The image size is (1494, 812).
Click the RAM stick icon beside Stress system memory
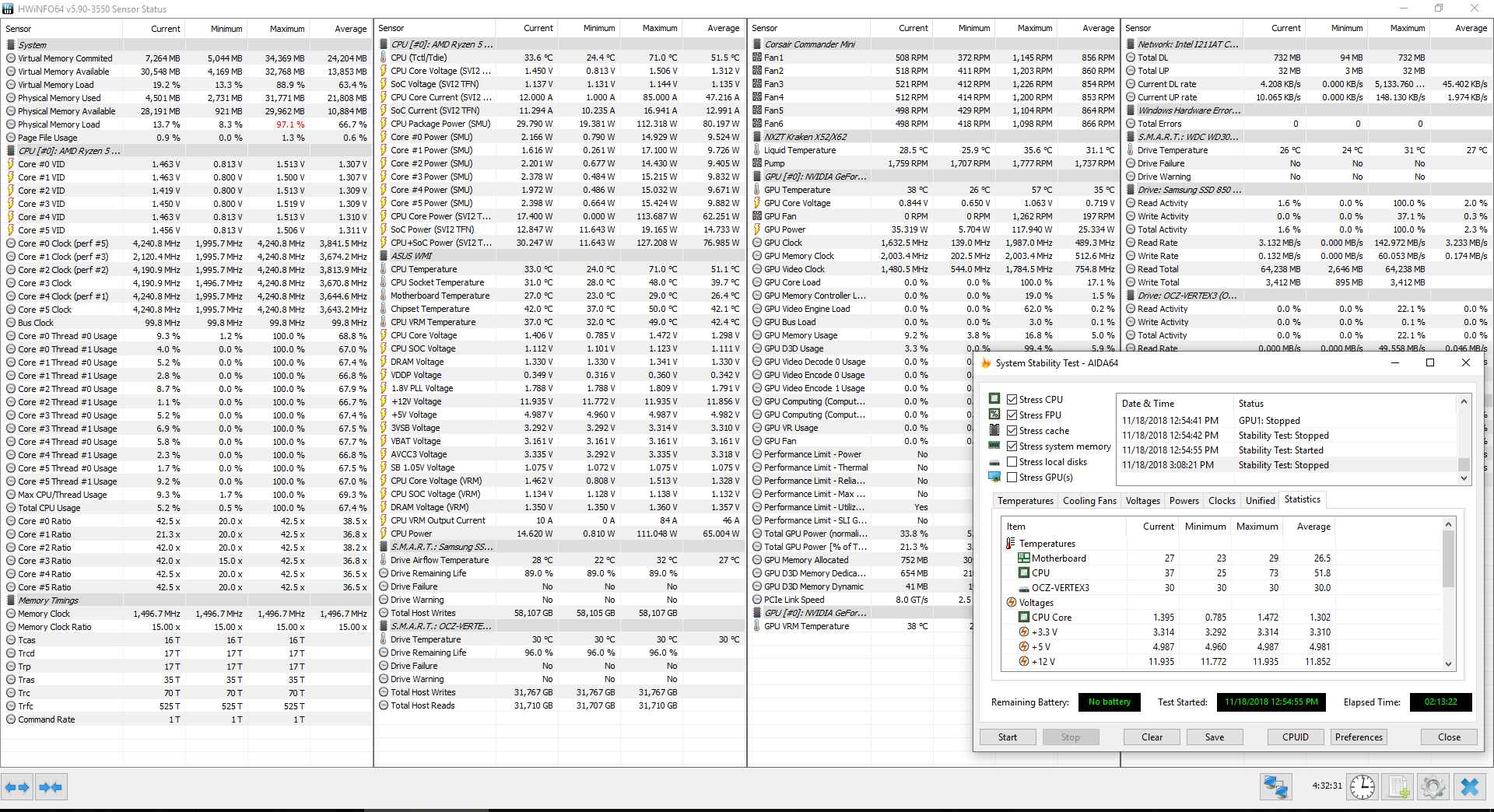[994, 446]
